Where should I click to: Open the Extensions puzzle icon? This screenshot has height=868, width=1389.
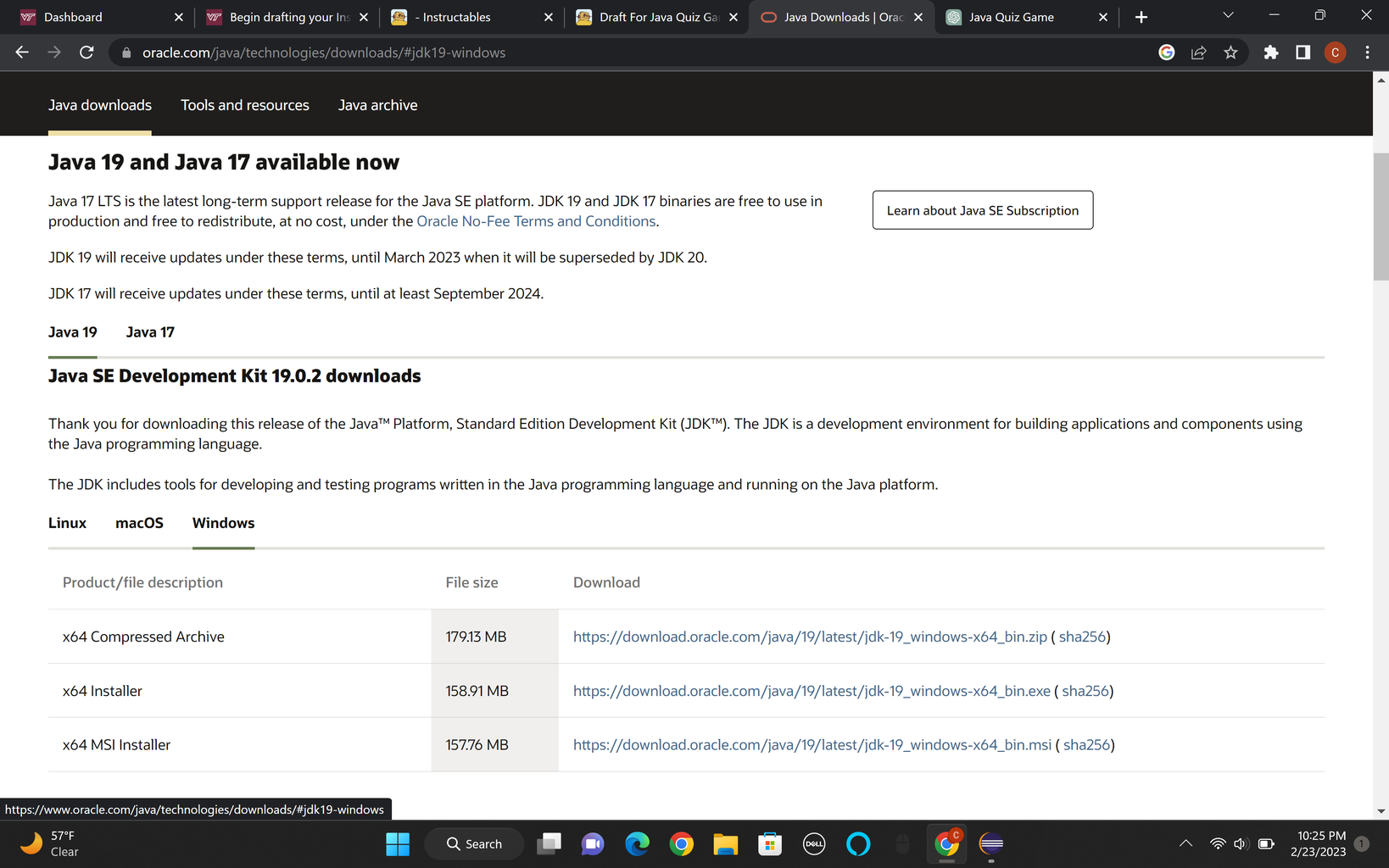(1271, 53)
